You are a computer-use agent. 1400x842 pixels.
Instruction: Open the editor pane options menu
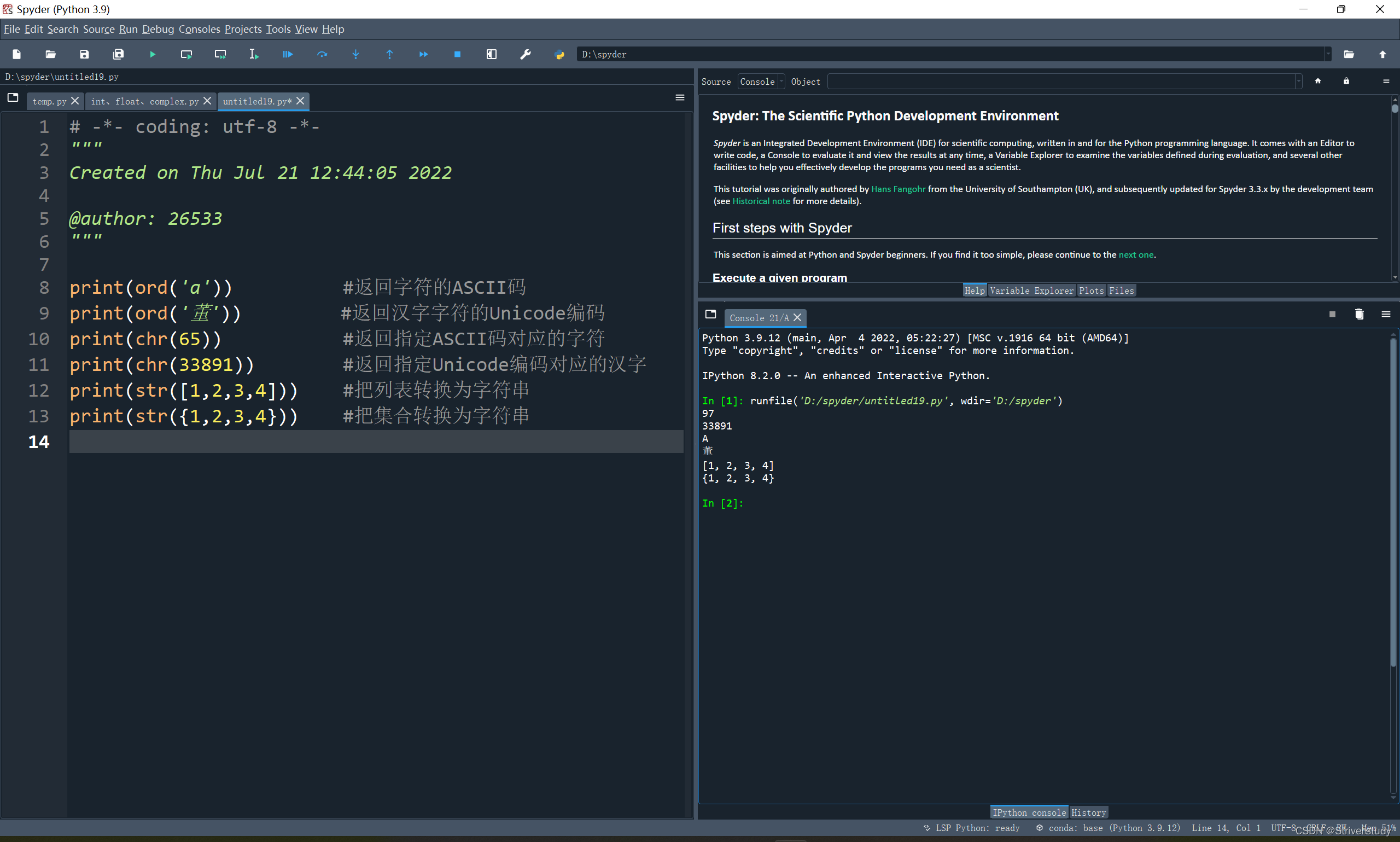coord(679,97)
